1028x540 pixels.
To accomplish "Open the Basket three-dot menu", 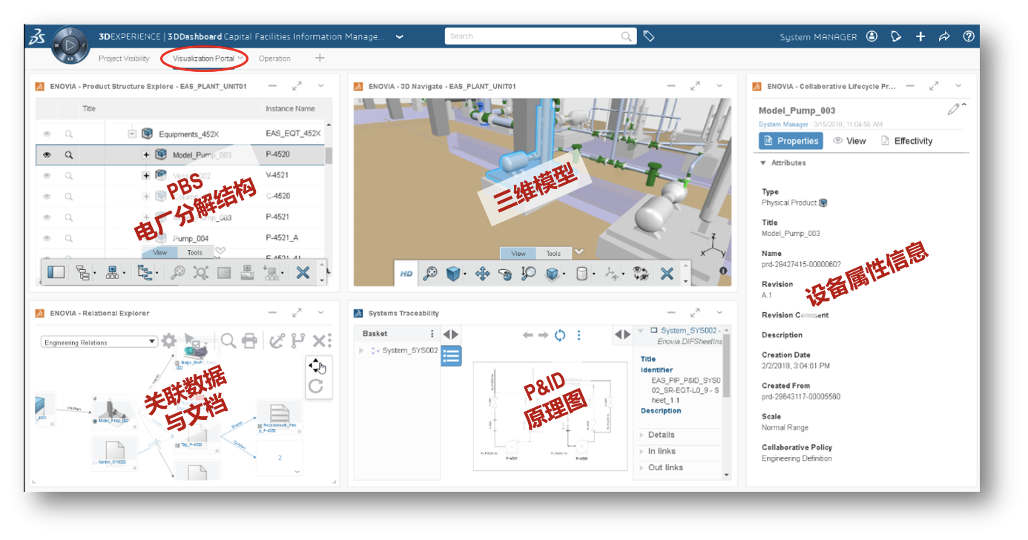I will pyautogui.click(x=431, y=334).
